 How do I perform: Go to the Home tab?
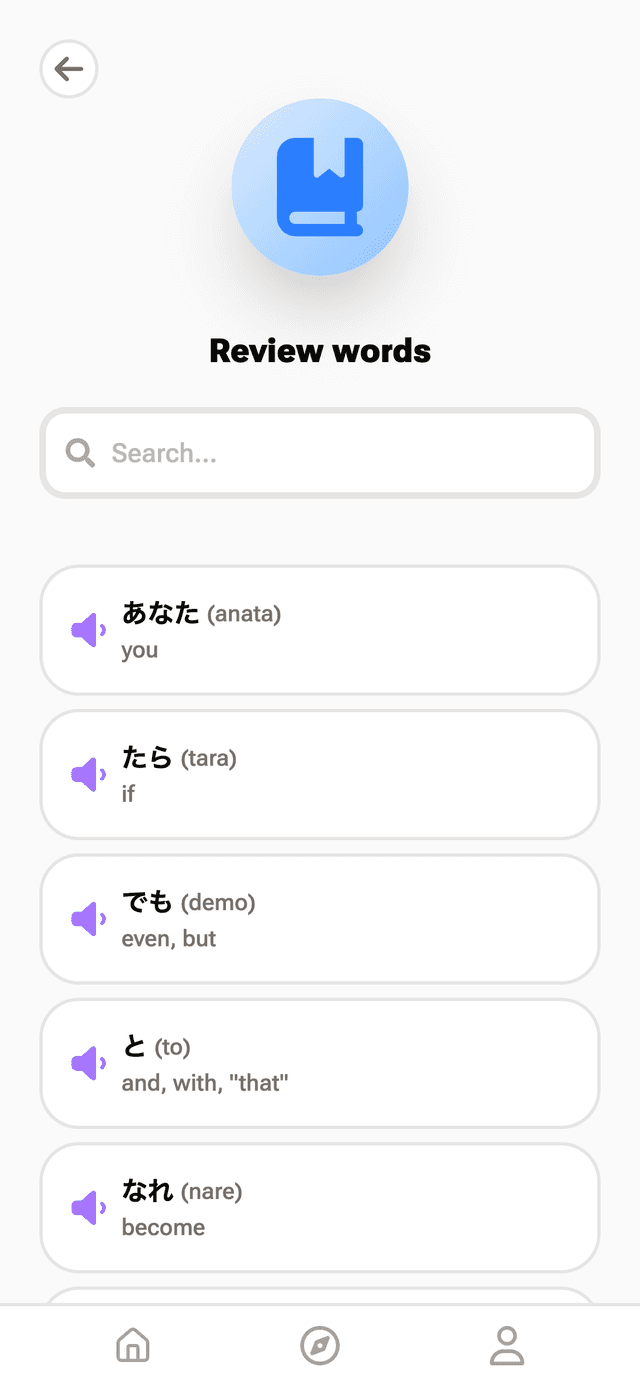[x=133, y=1345]
